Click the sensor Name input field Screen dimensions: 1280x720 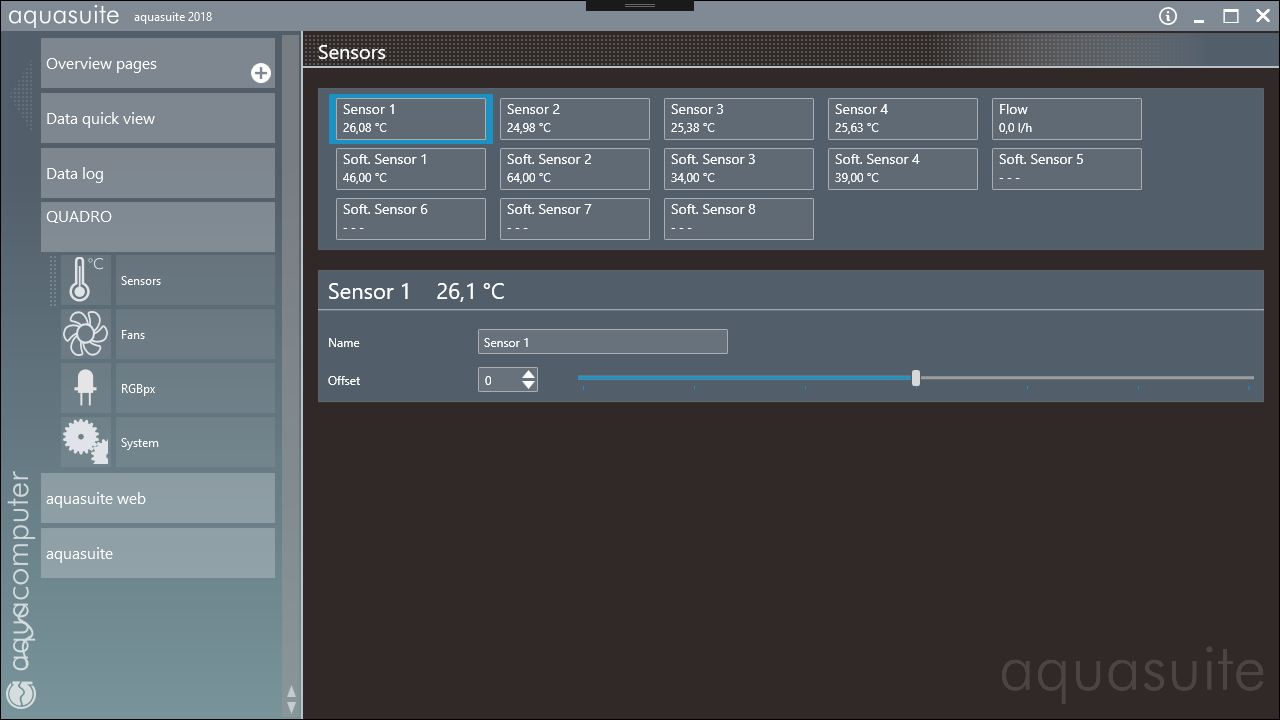[603, 342]
